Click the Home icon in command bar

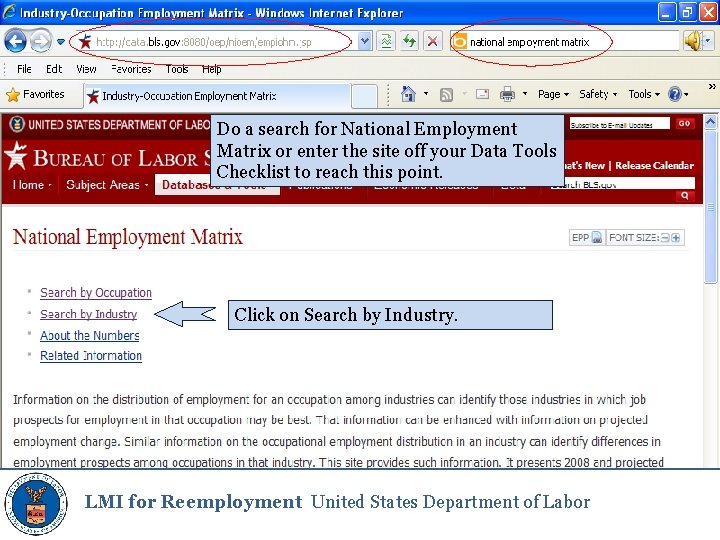coord(408,94)
